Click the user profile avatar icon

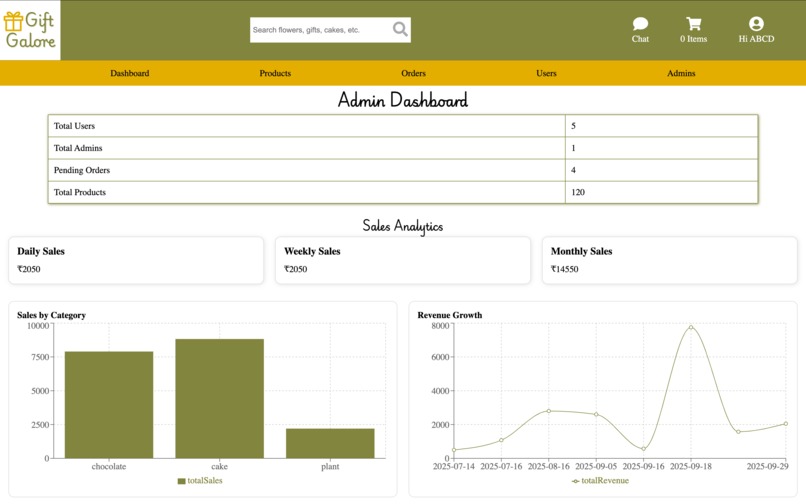[756, 24]
